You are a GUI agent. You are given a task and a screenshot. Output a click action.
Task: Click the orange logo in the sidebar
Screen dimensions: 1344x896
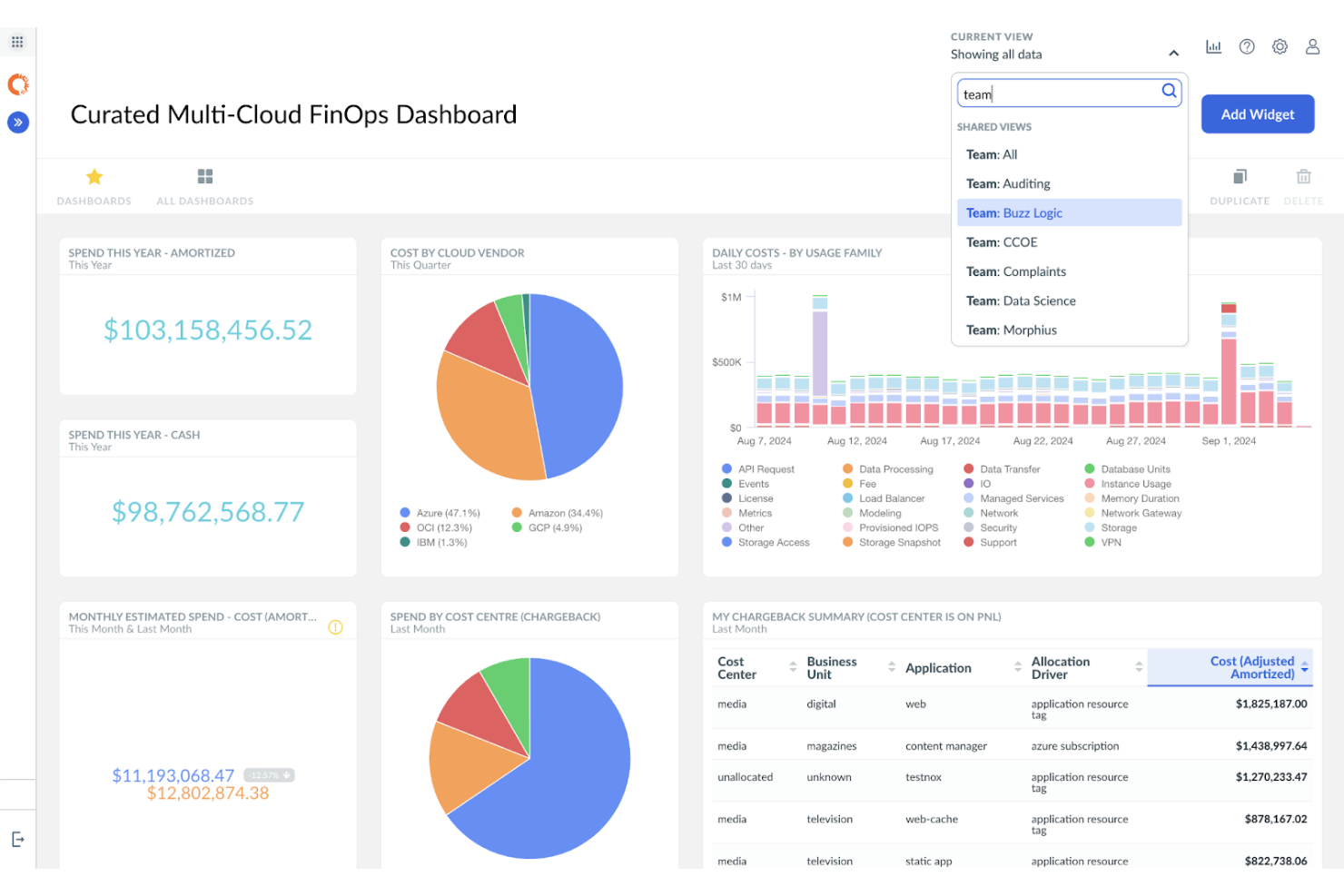click(18, 84)
